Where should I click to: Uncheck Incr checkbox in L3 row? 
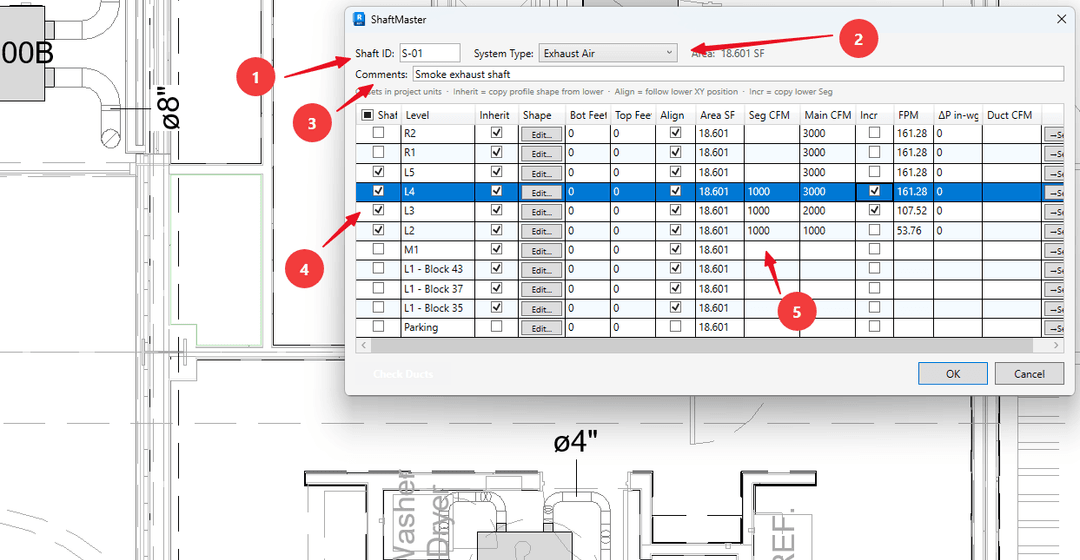click(x=875, y=210)
